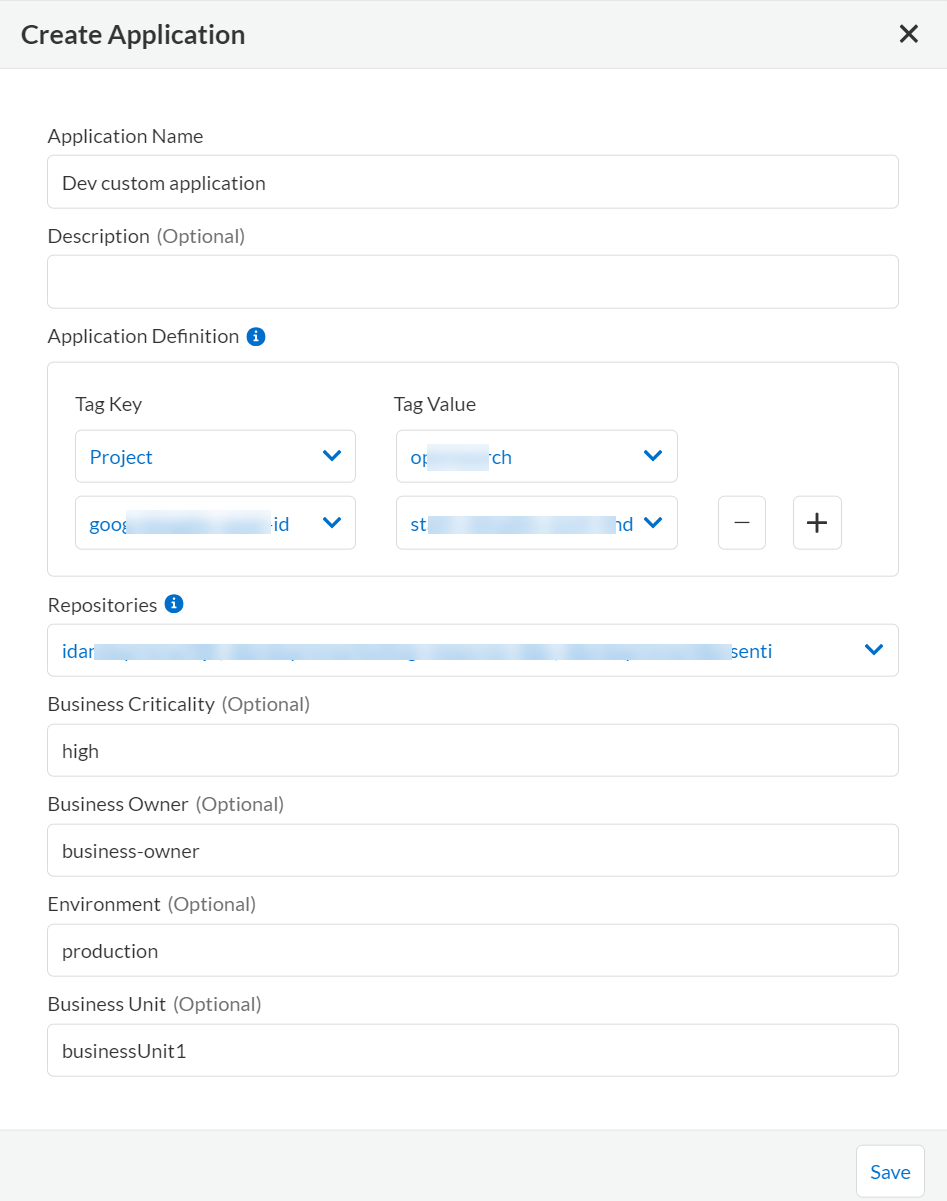Click the Business Owner field
The width and height of the screenshot is (947, 1201).
pos(473,850)
